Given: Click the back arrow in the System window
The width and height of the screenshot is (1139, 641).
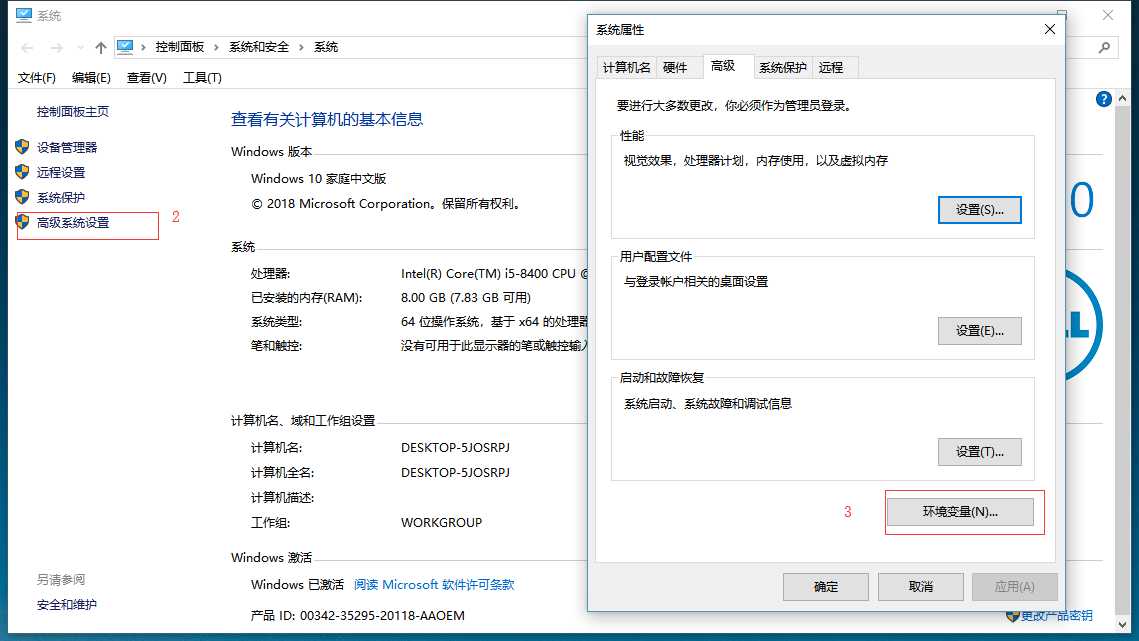Looking at the screenshot, I should point(28,47).
